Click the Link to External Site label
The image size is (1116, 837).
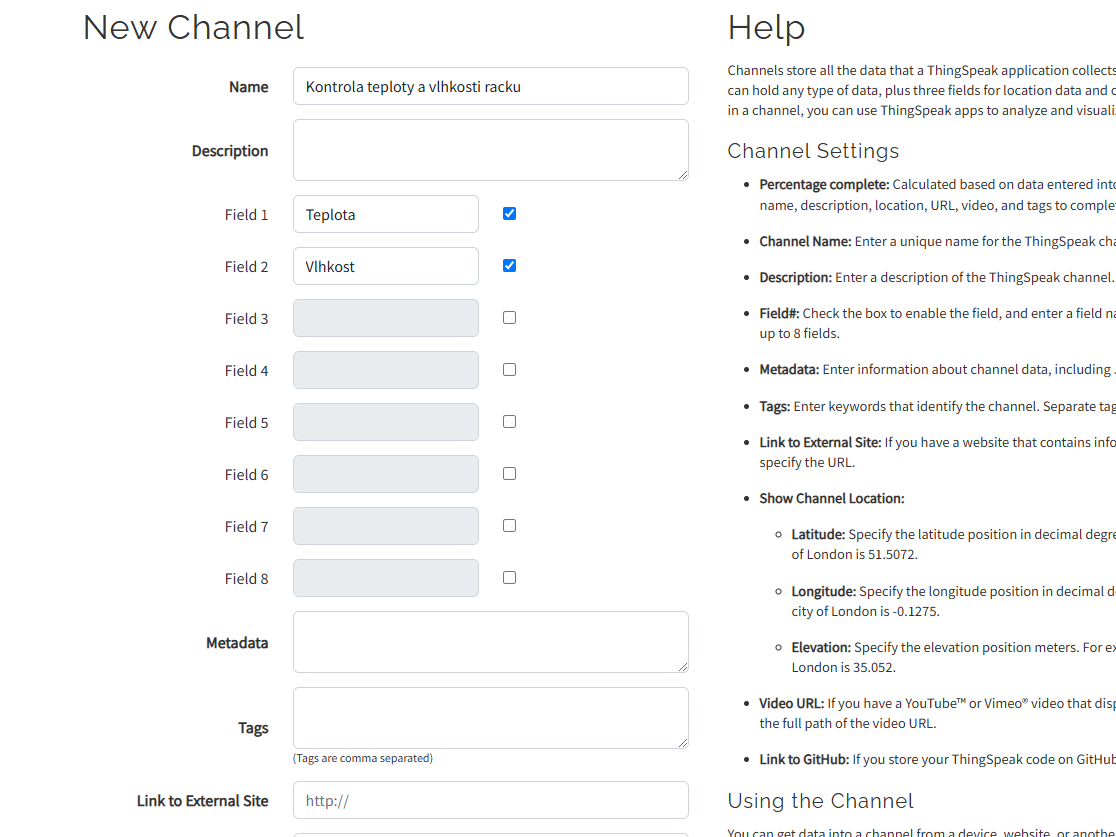point(203,801)
